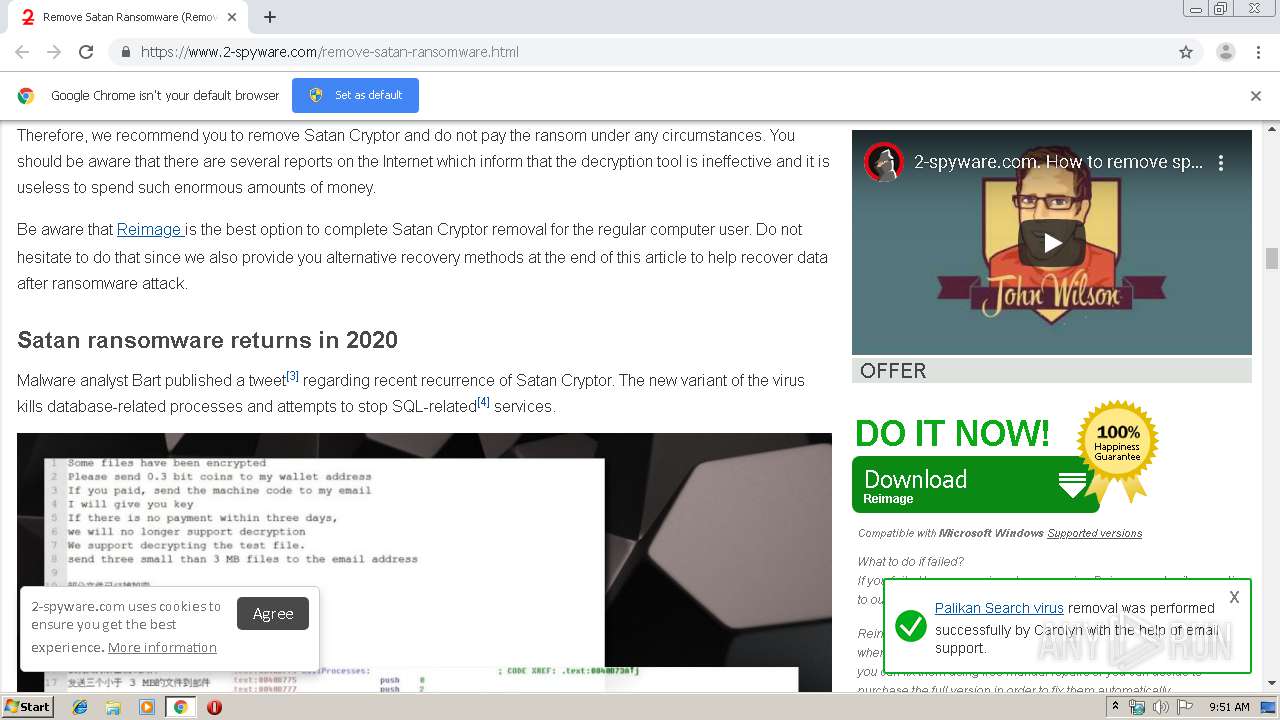1280x720 pixels.
Task: Set Chrome as default browser
Action: pos(355,95)
